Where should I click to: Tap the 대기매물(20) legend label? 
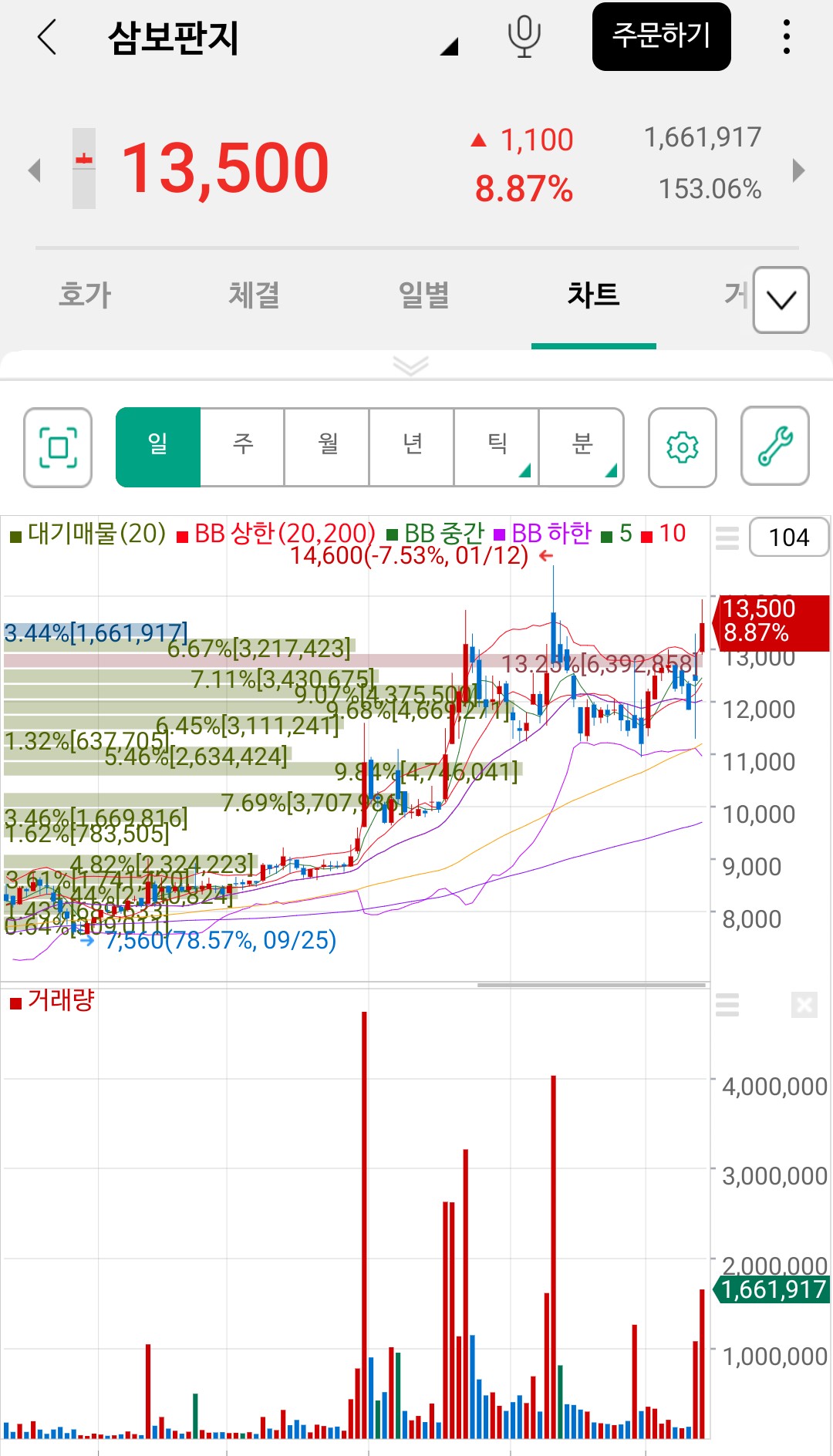click(88, 533)
